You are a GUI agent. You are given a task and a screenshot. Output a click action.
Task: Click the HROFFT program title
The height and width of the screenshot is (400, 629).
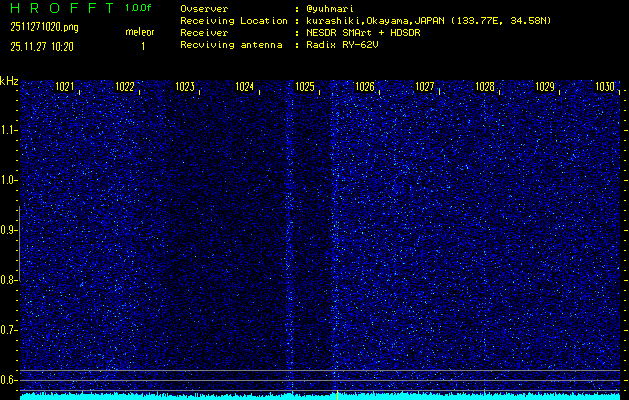62,8
